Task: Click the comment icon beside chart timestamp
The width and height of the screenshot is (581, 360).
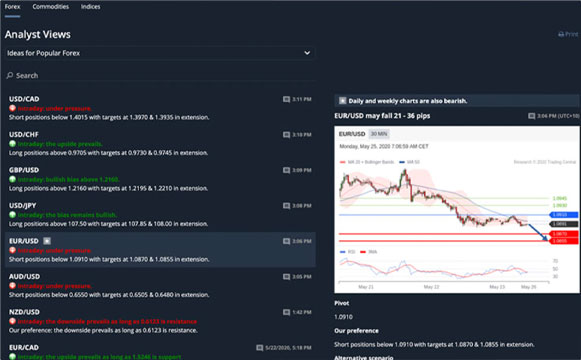Action: 531,116
